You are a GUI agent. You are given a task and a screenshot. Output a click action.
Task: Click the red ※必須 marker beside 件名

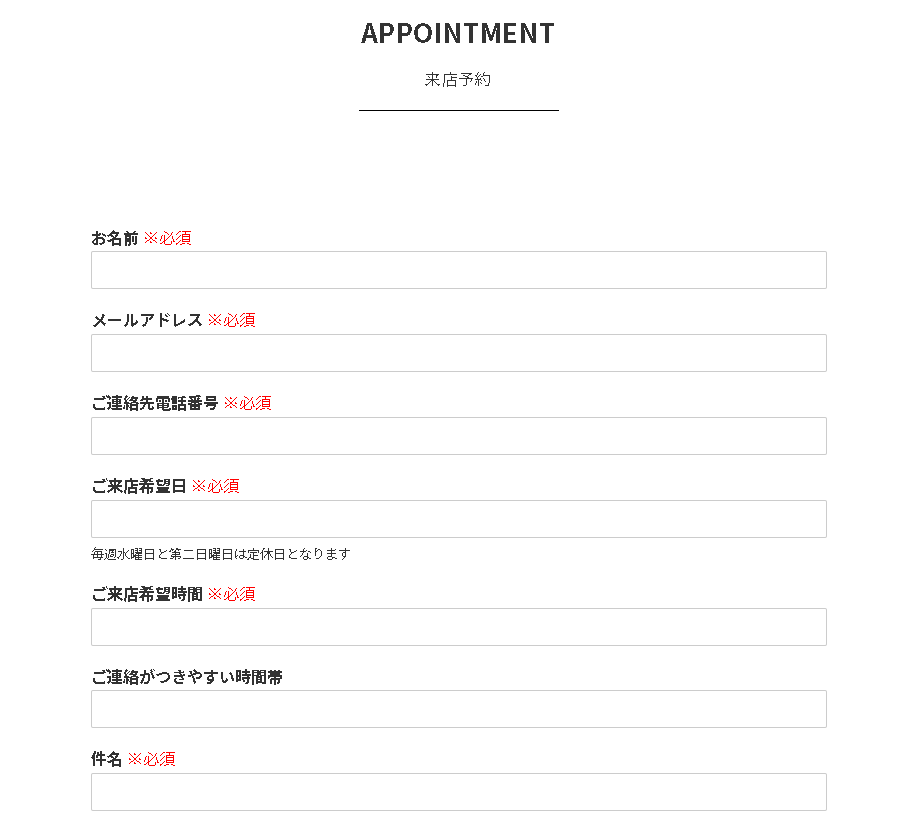[x=151, y=759]
